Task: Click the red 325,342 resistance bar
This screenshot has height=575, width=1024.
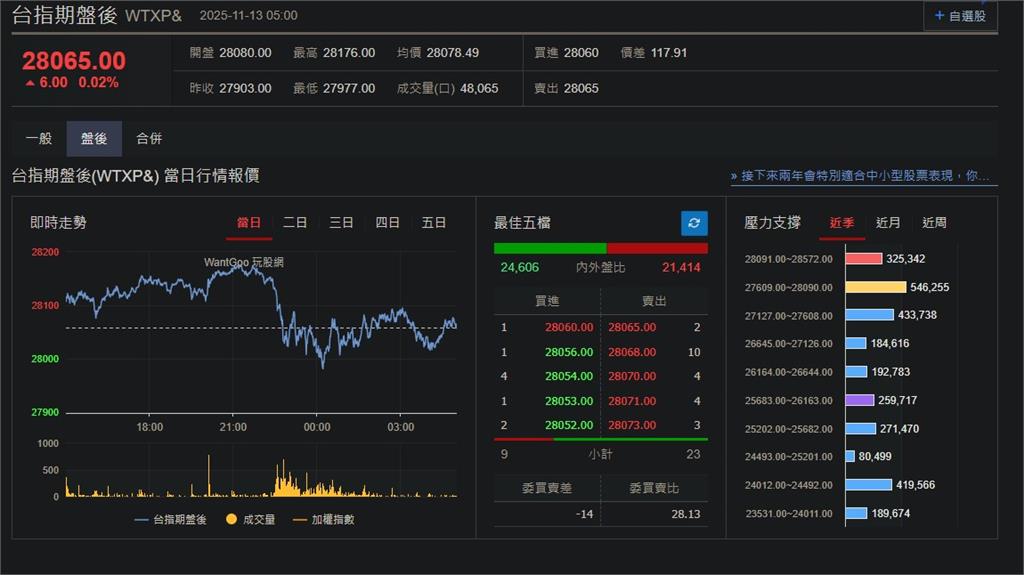Action: click(x=863, y=259)
